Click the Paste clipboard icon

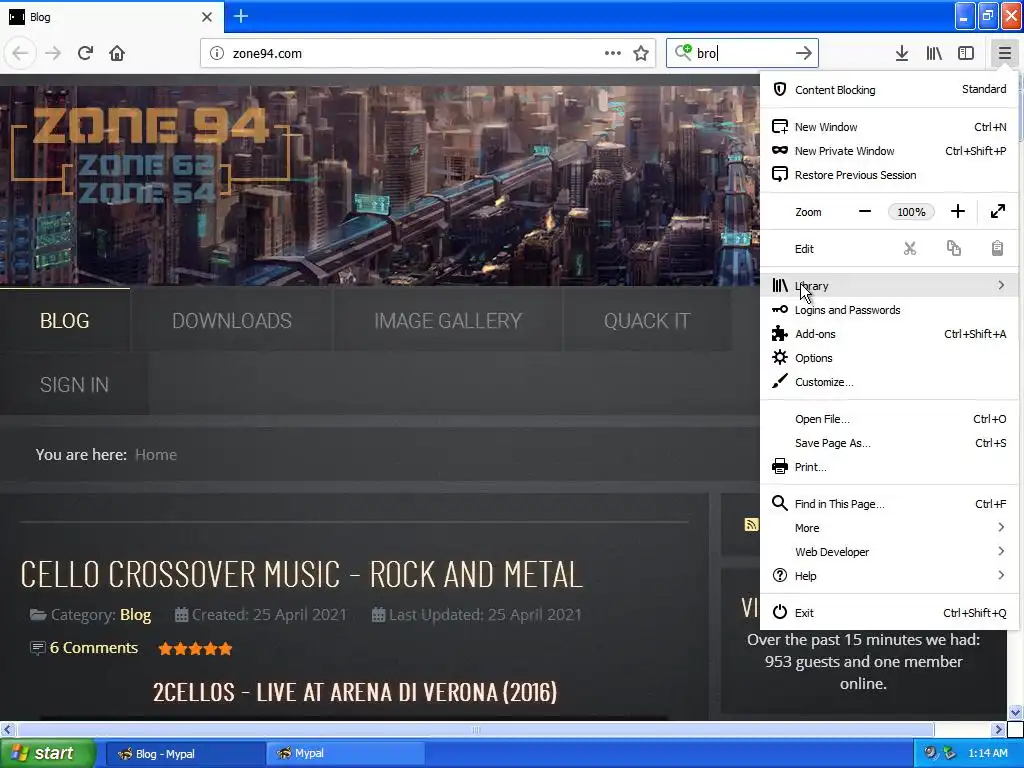point(997,249)
